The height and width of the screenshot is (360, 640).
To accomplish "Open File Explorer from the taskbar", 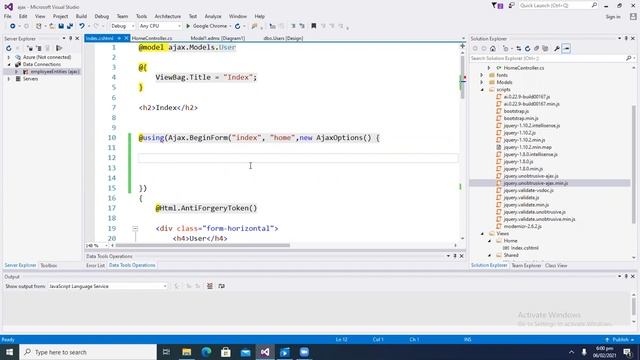I will coord(187,352).
